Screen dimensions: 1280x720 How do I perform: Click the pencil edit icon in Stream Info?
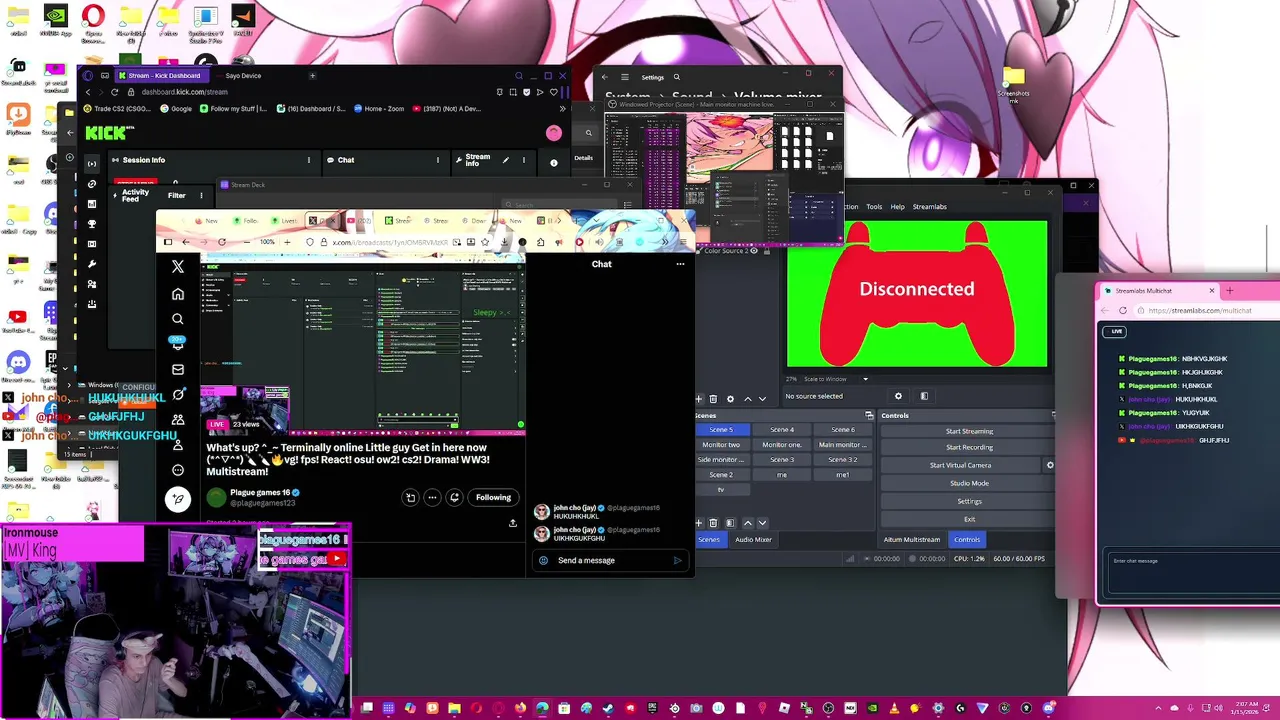click(x=505, y=160)
